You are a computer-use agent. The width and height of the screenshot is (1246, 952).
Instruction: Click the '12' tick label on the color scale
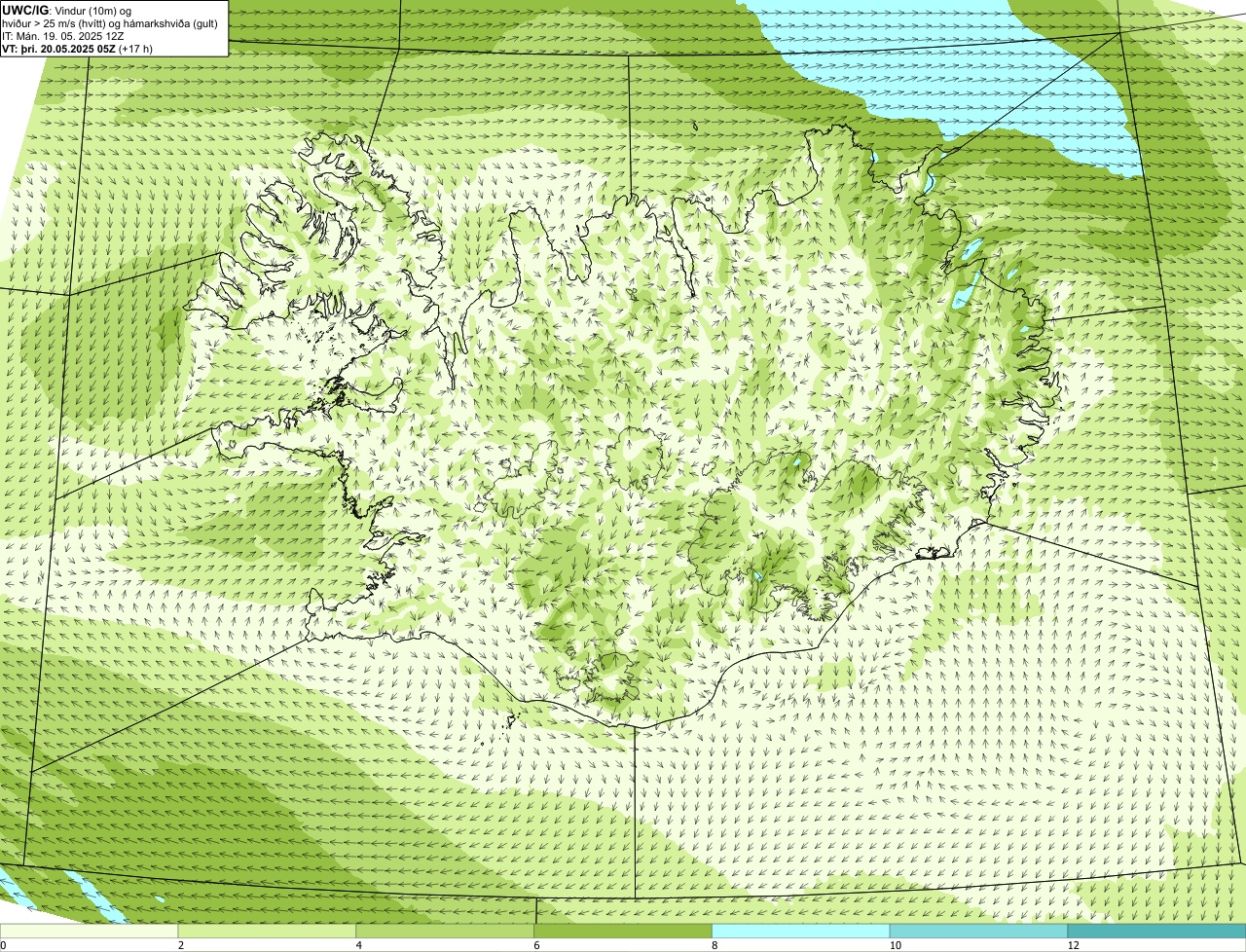click(1073, 945)
